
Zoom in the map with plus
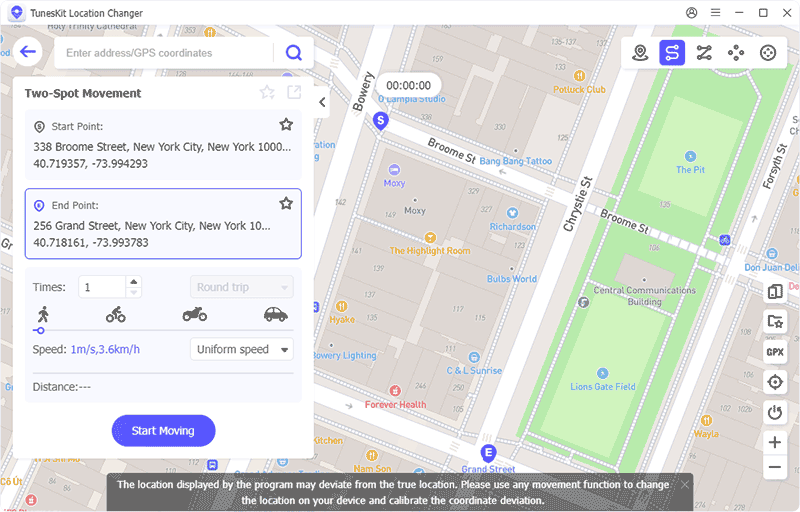click(x=775, y=442)
